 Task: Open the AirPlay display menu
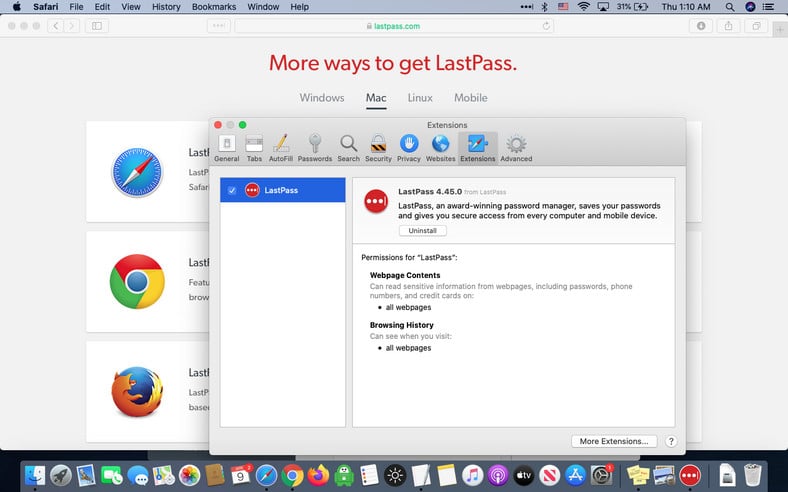coord(603,7)
